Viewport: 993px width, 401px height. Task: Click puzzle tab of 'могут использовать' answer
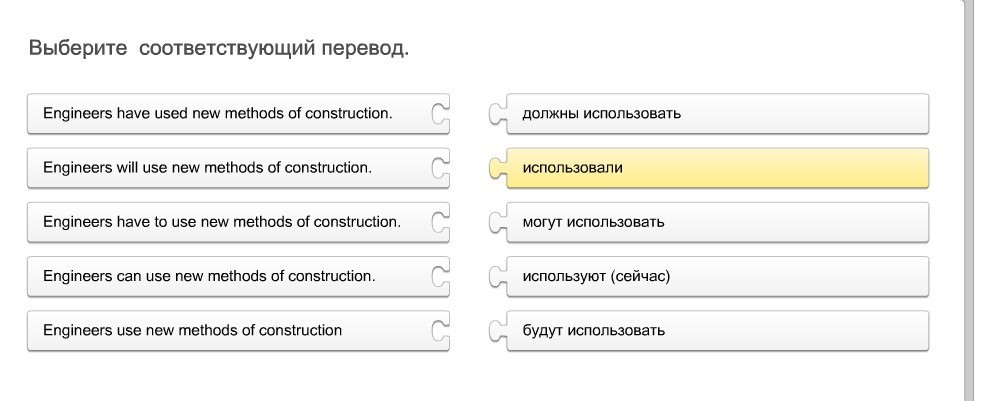497,222
